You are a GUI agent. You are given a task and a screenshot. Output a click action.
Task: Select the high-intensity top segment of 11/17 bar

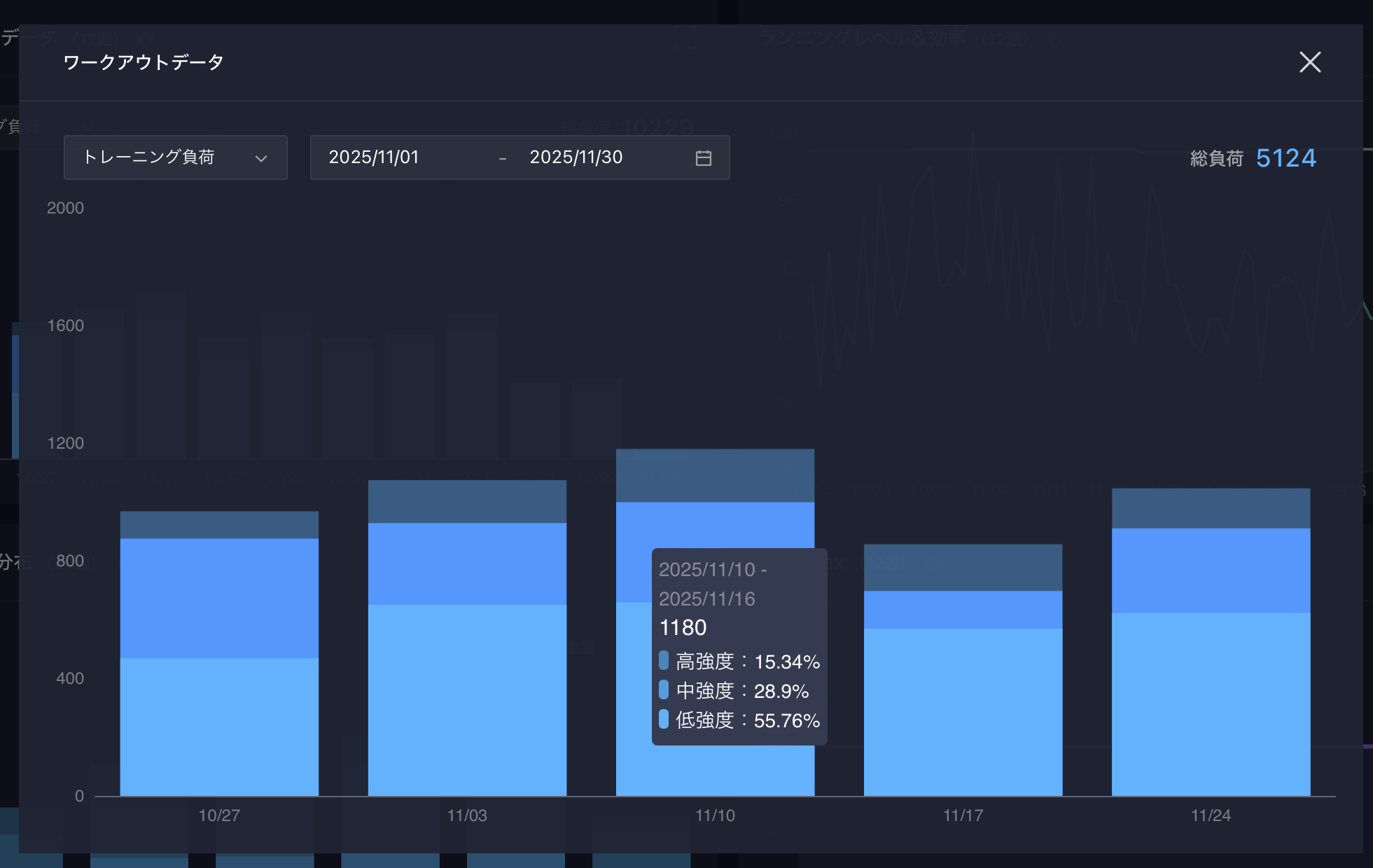point(963,567)
